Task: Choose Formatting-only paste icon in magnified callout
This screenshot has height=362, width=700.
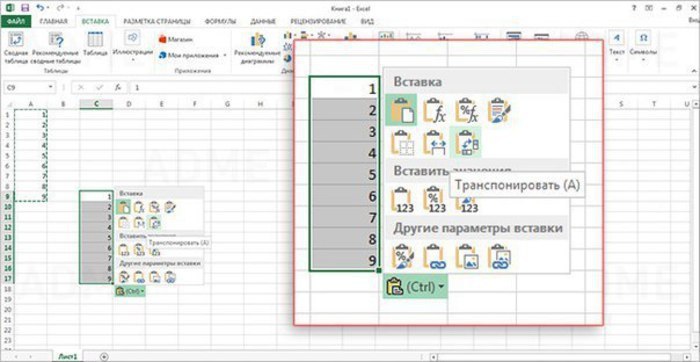Action: click(x=403, y=257)
